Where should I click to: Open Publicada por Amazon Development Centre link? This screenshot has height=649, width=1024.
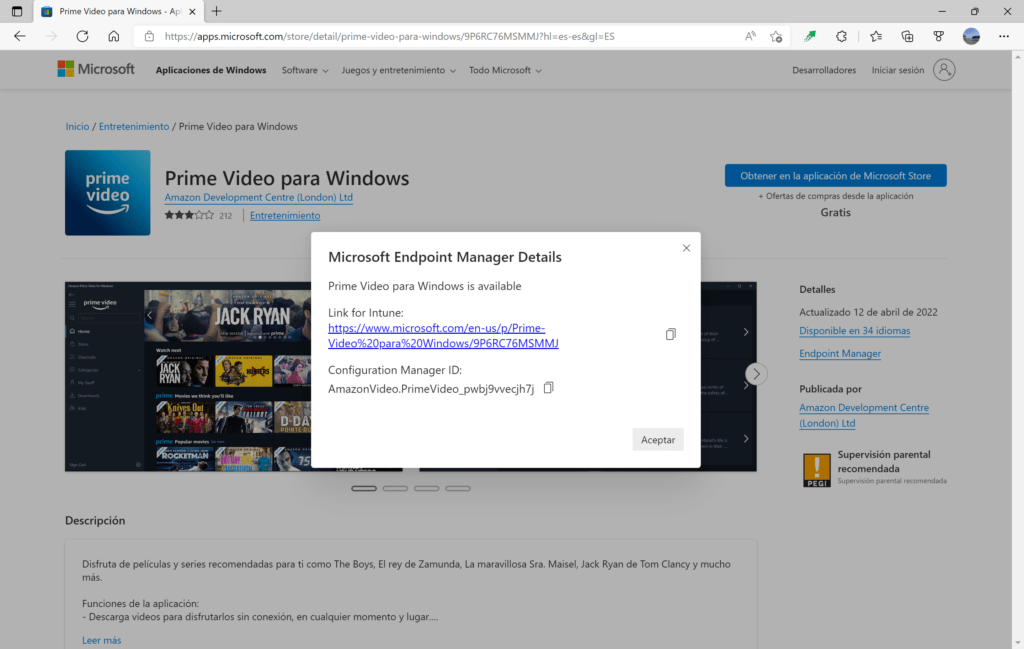(864, 415)
